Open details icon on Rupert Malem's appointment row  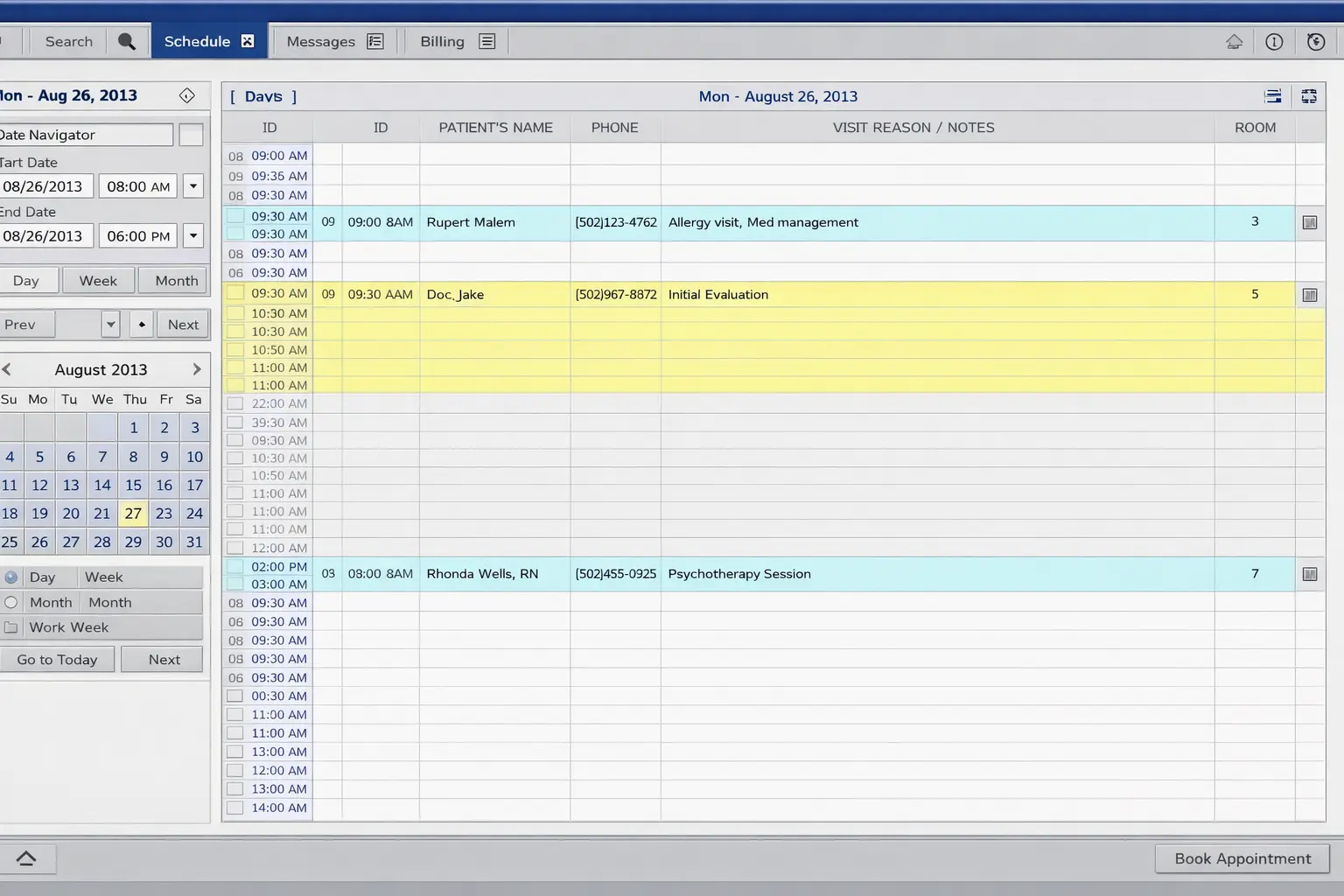1310,222
